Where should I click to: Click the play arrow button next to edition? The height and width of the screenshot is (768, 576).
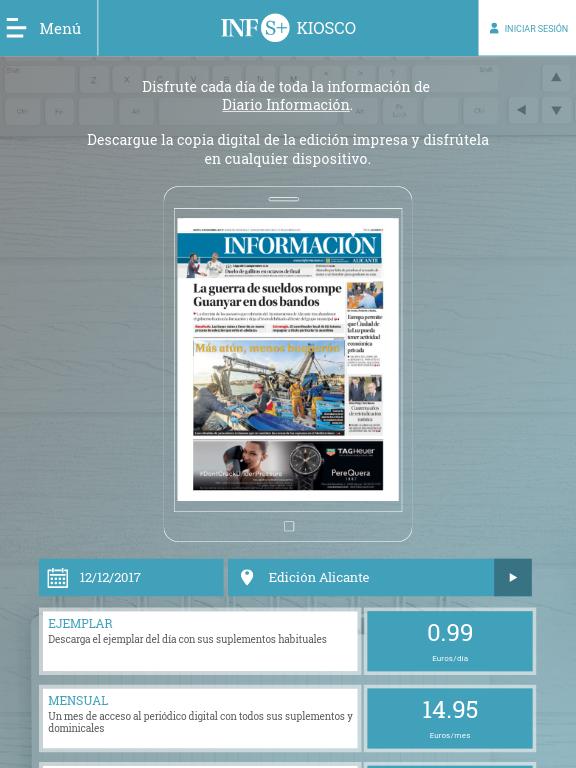[513, 577]
